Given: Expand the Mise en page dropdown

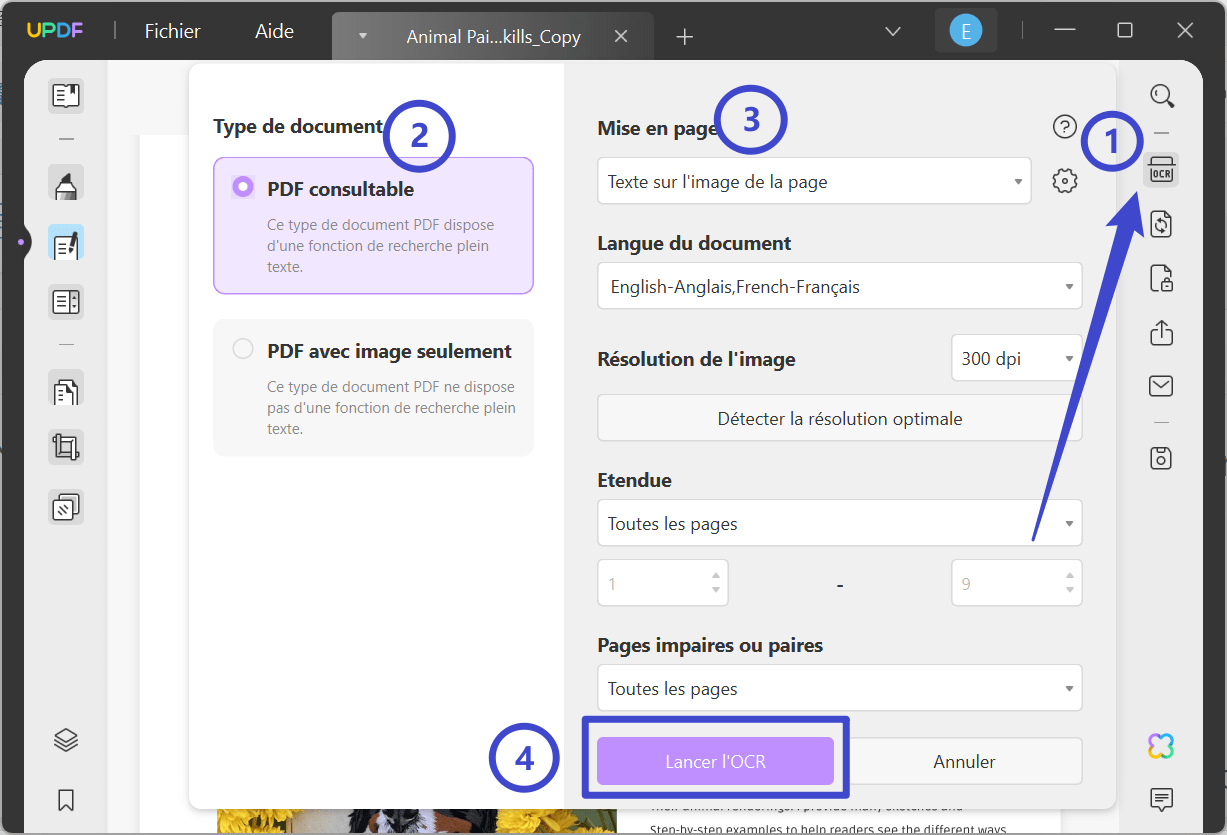Looking at the screenshot, I should (814, 182).
